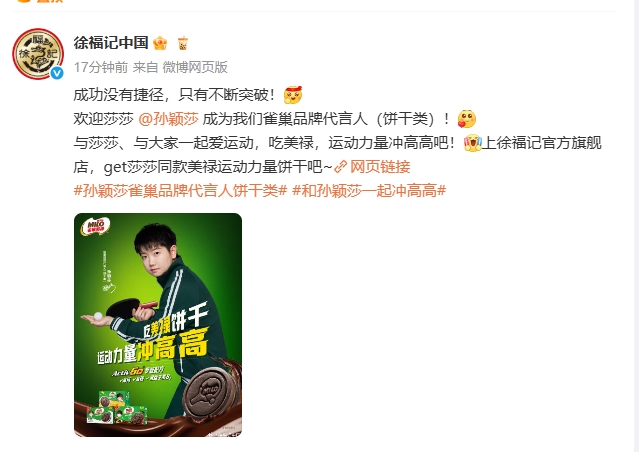Click the headband emoji after 只有不断突破
Screen dimensions: 639x452
pyautogui.click(x=293, y=95)
